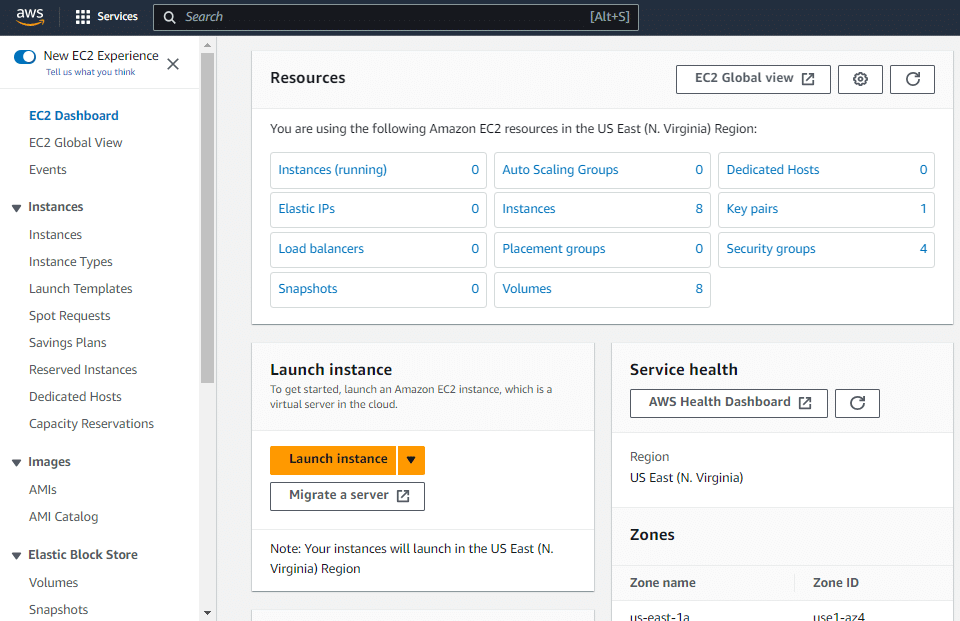Open the Key pairs resource link
The height and width of the screenshot is (621, 960).
[751, 209]
